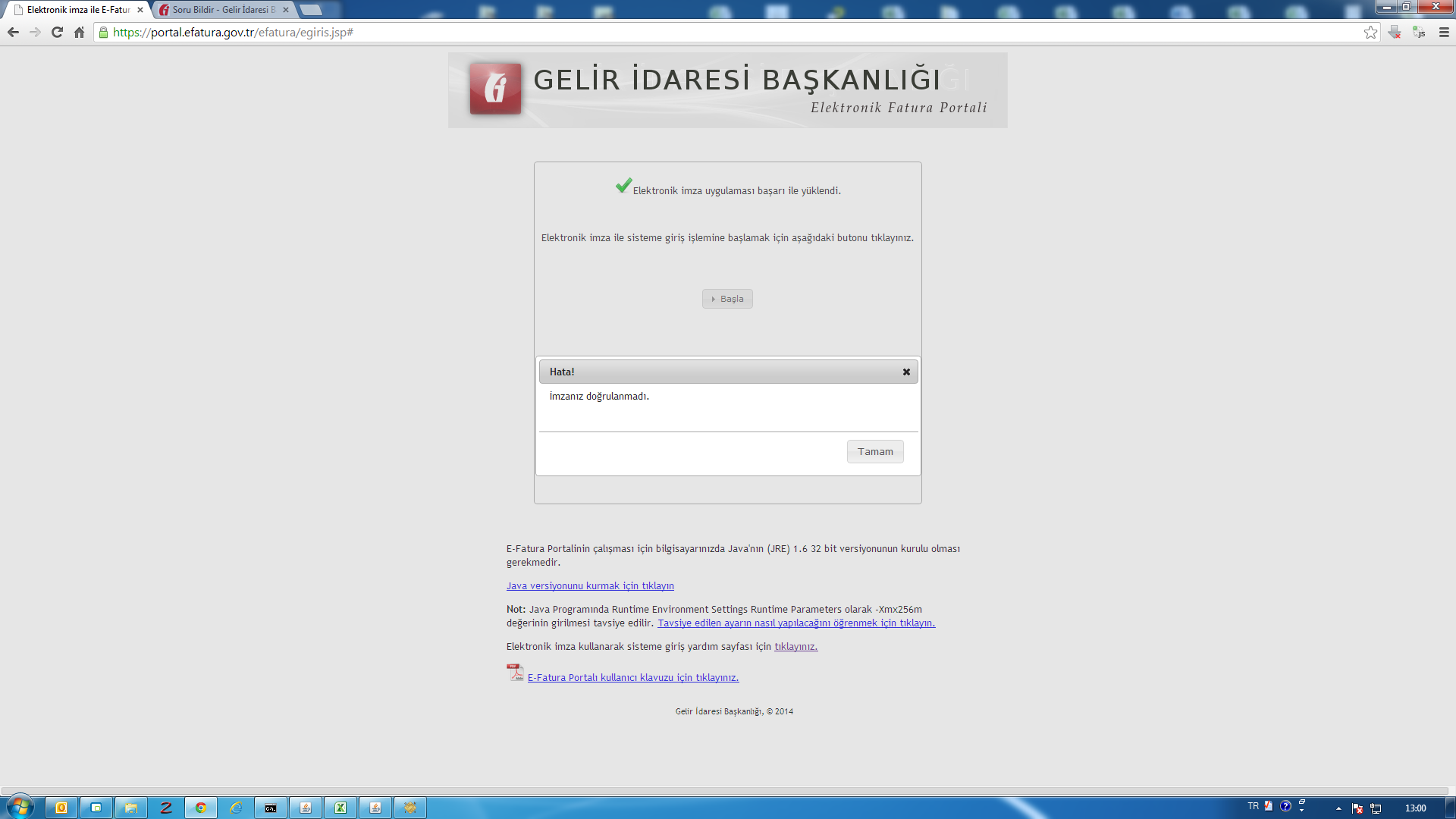Open the E-Fatura Portalı kullanıcı kılavuzu link
Viewport: 1456px width, 819px height.
632,677
